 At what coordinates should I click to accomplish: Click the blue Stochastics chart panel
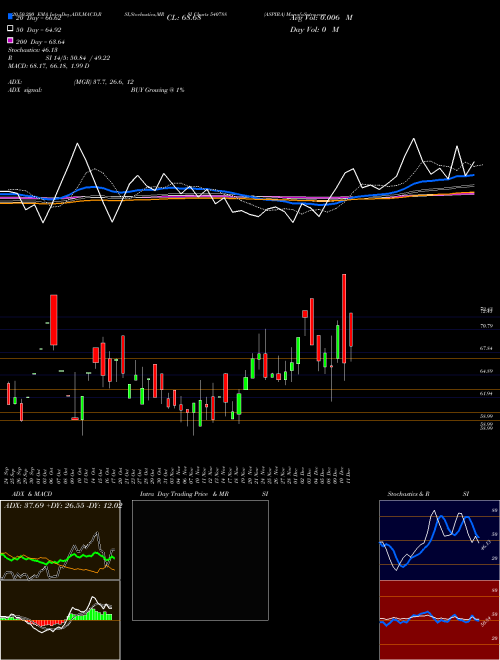coord(439,540)
